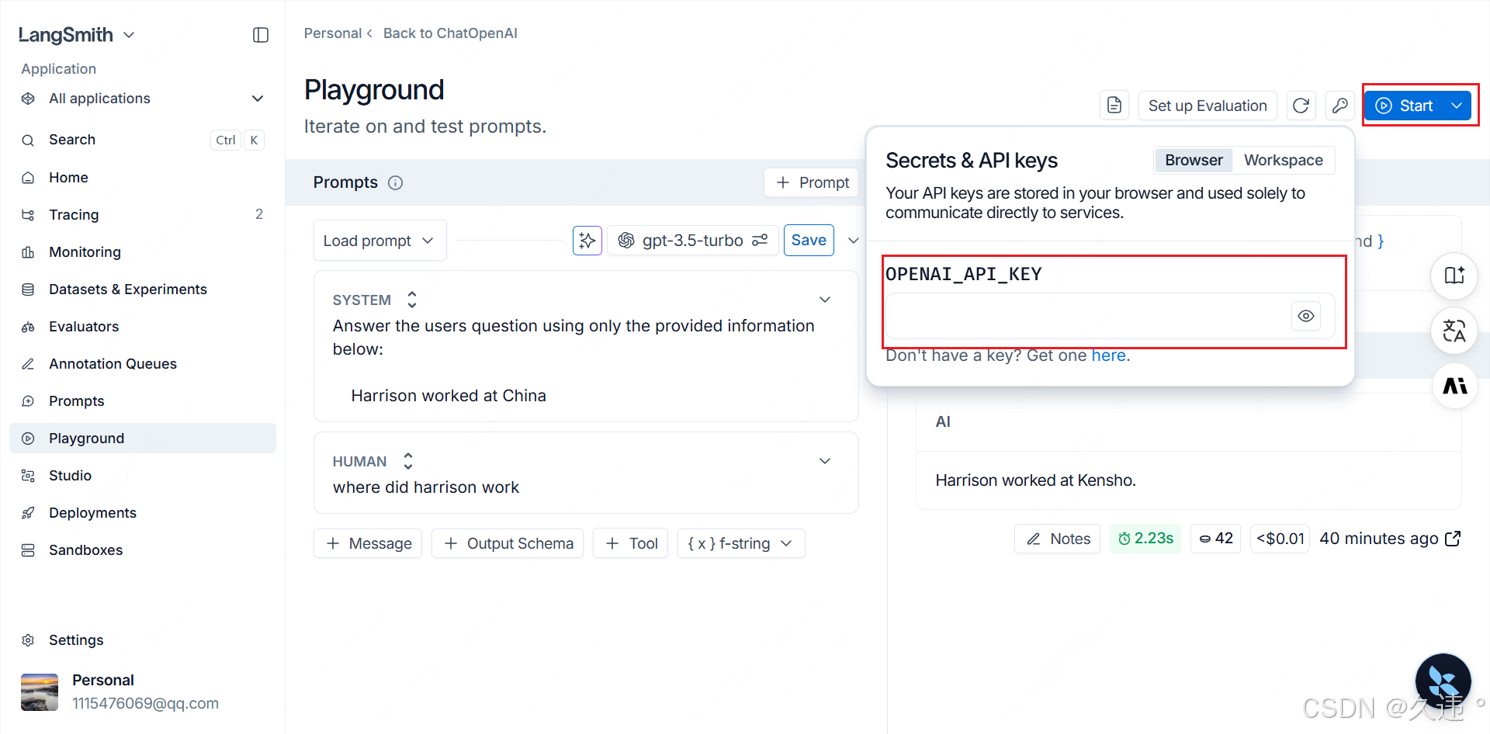
Task: Collapse the sidebar panel icon
Action: click(260, 35)
